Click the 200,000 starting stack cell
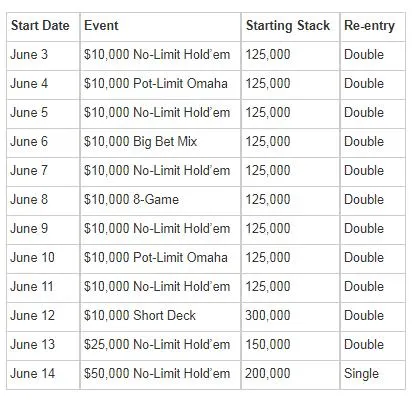The height and width of the screenshot is (411, 418). (x=291, y=375)
